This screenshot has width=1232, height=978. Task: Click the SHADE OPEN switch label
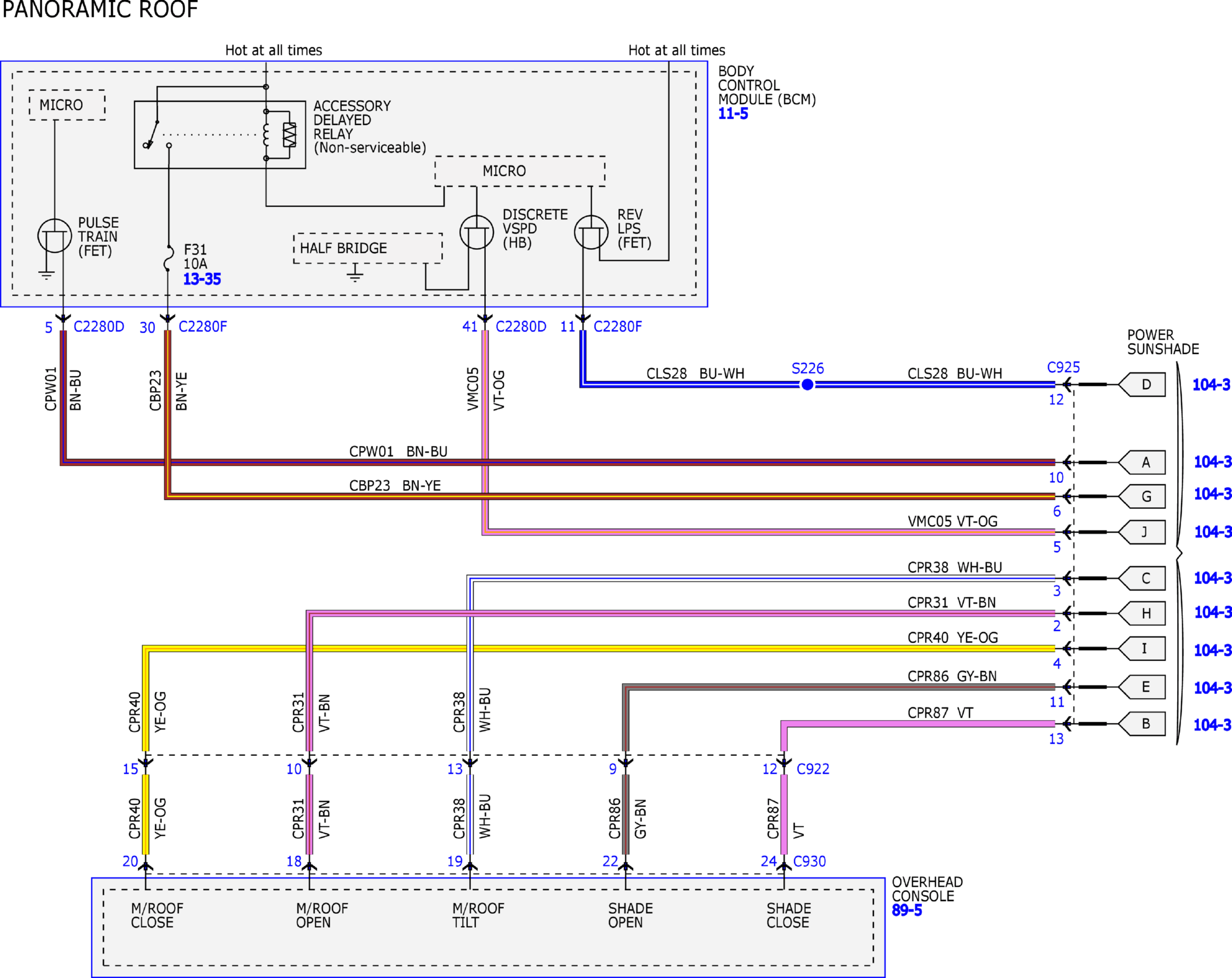tap(630, 916)
